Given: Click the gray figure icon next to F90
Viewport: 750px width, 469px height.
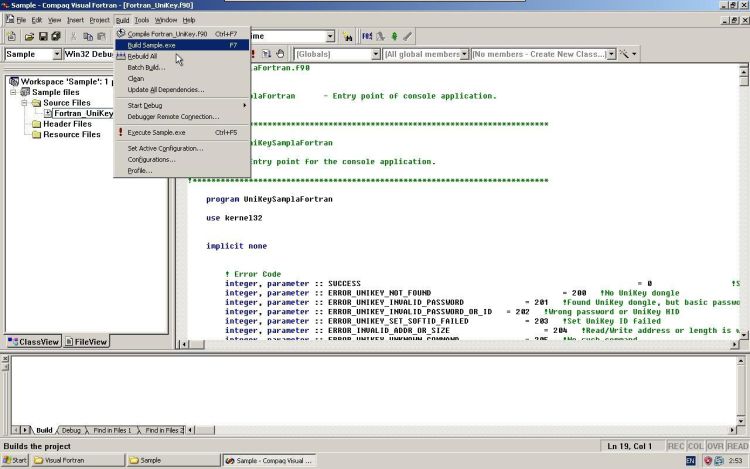Looking at the screenshot, I should point(381,36).
